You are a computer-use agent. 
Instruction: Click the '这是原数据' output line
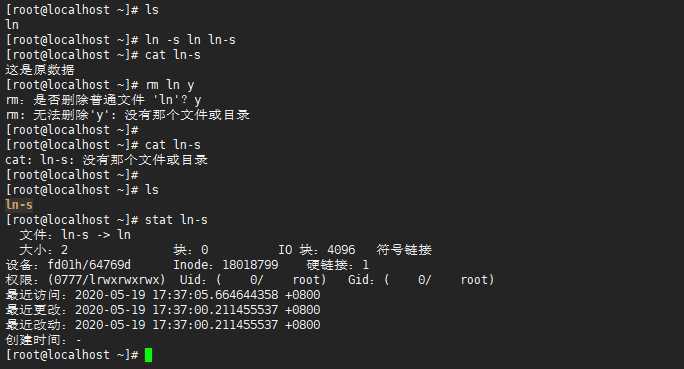tap(40, 70)
